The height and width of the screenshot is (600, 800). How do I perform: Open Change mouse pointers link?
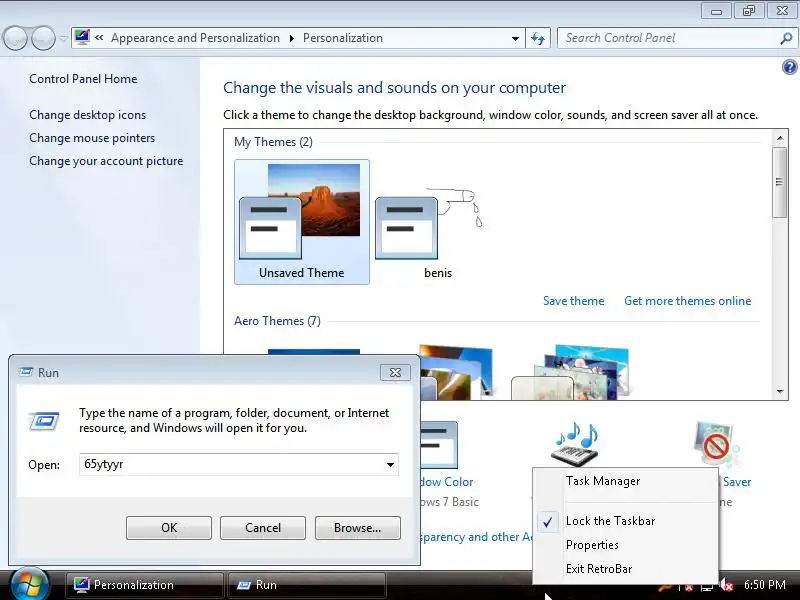click(x=92, y=138)
